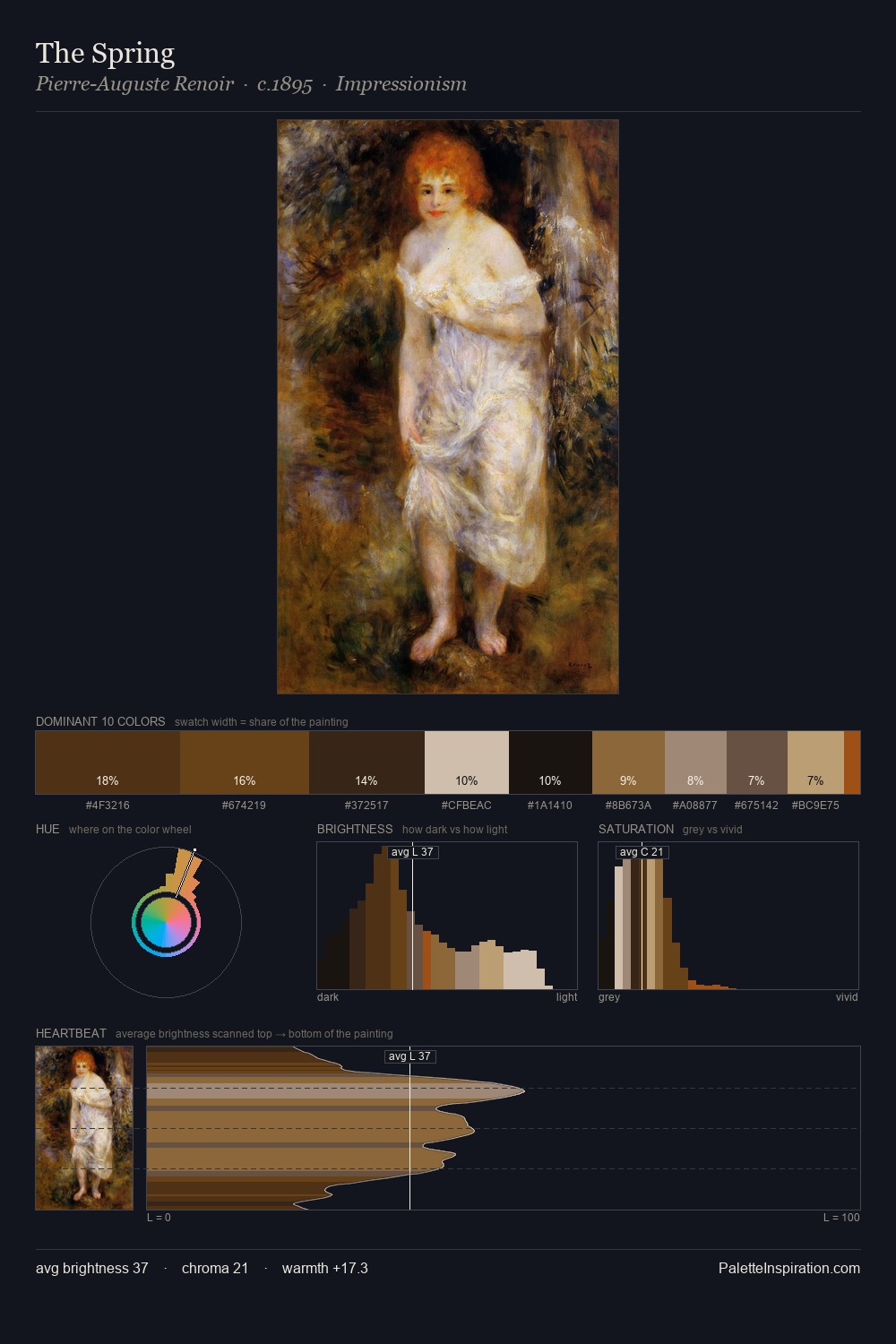Image resolution: width=896 pixels, height=1344 pixels.
Task: Select the #674219 swatch at 16%
Action: click(245, 762)
